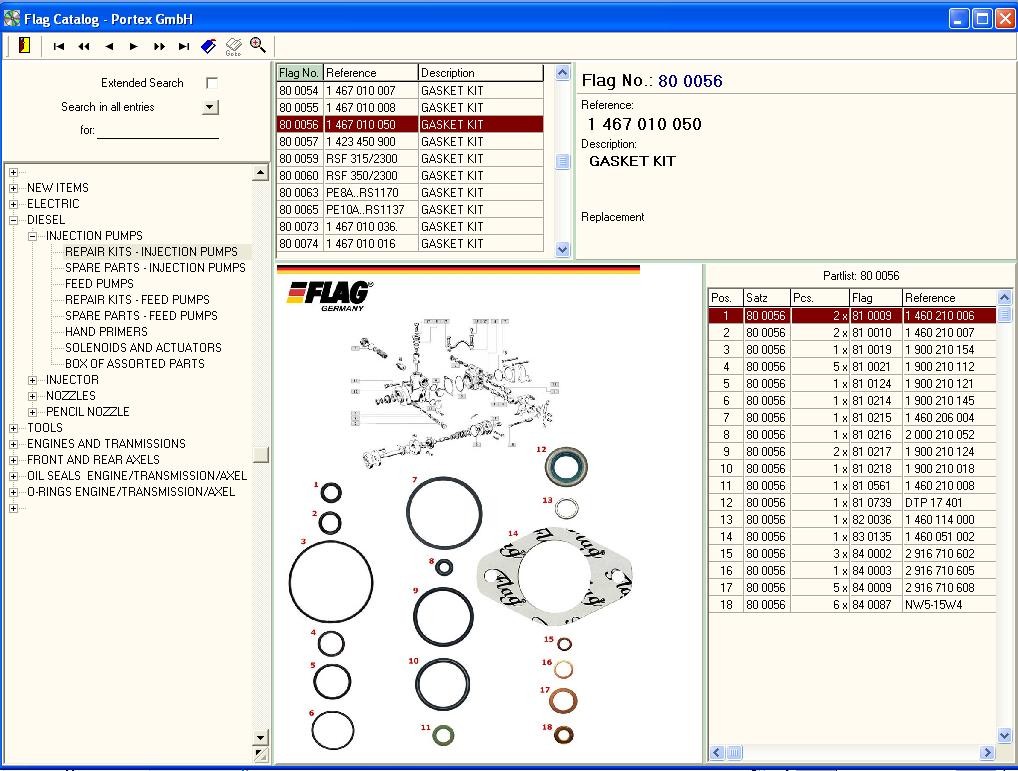Click the exit door icon in toolbar
This screenshot has width=1018, height=771.
[x=25, y=45]
